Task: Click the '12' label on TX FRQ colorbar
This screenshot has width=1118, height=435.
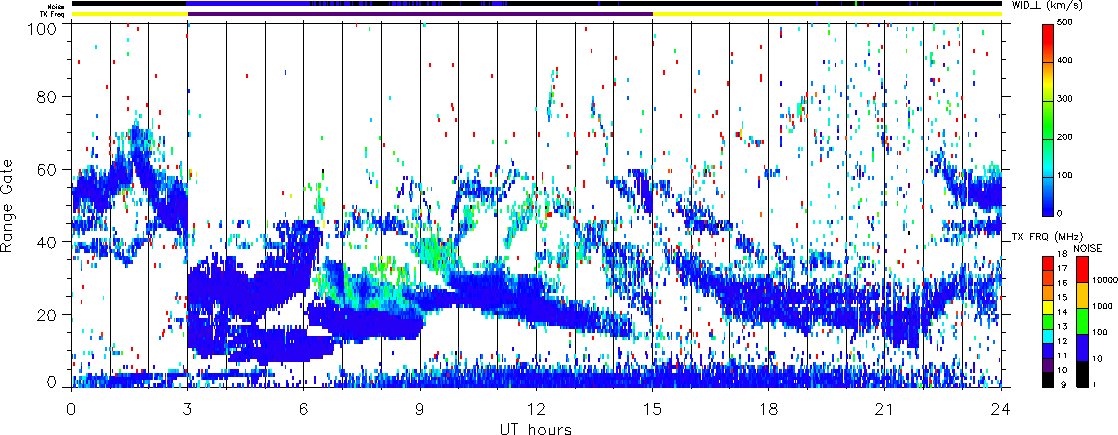Action: click(x=1062, y=341)
